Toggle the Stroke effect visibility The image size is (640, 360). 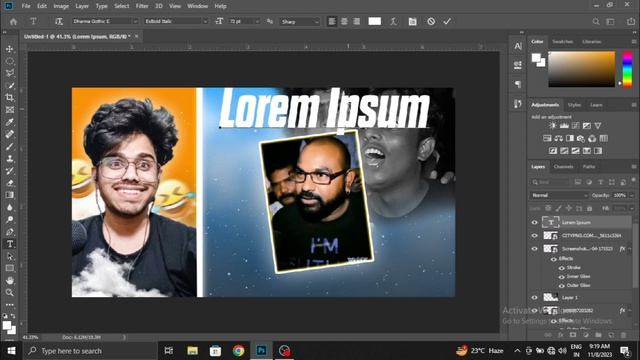[562, 268]
